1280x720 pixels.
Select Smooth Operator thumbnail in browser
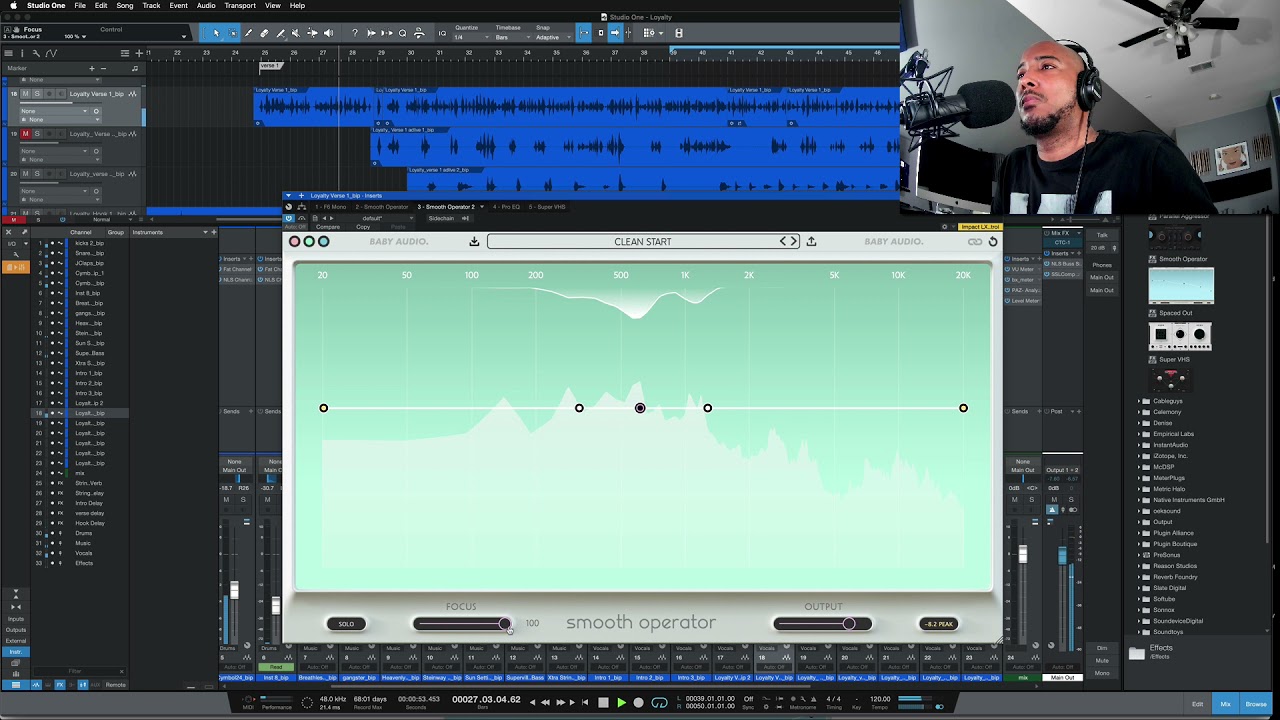1181,286
